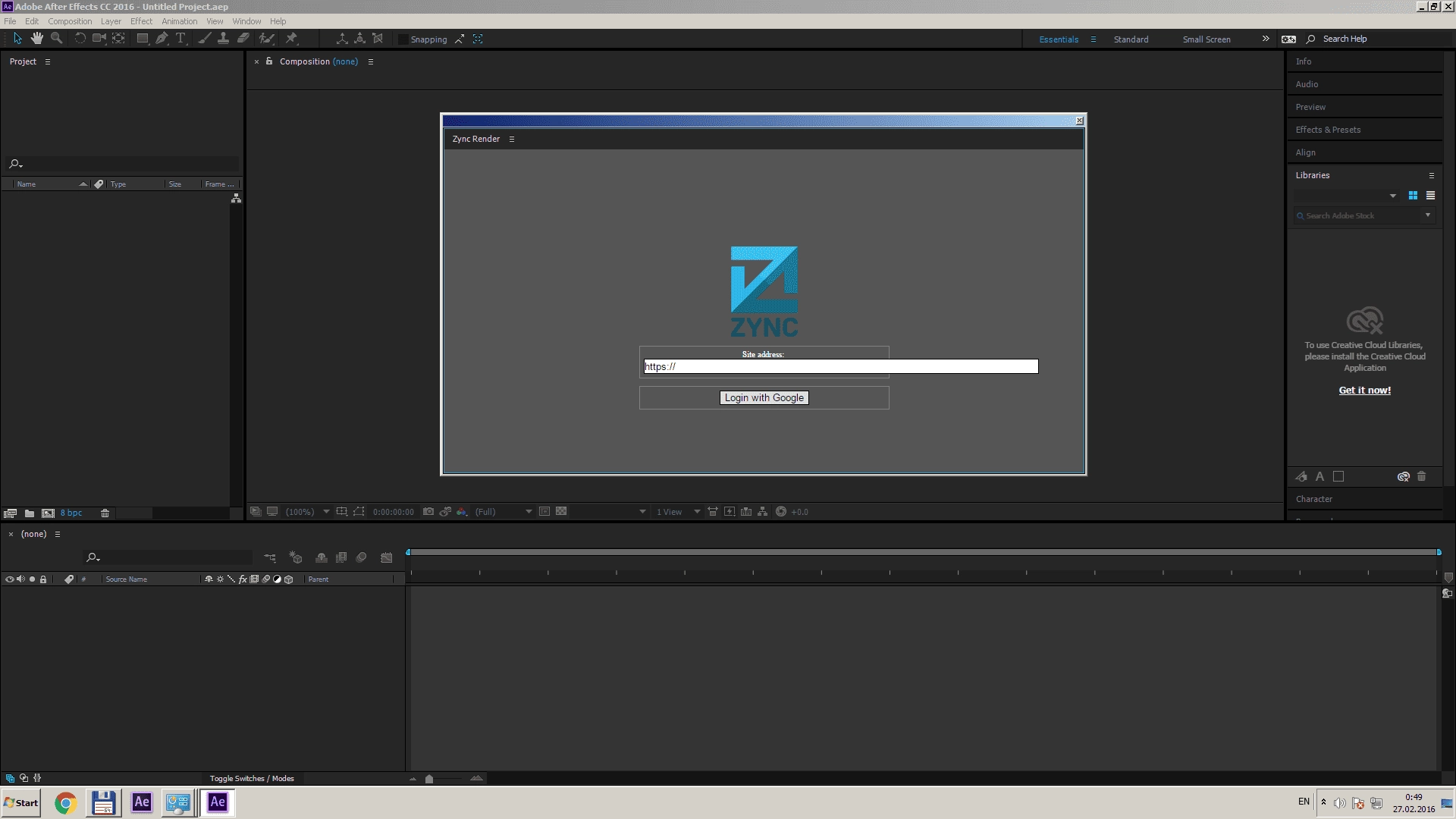This screenshot has height=819, width=1456.
Task: Click Toggle Switches / Modes button
Action: click(252, 779)
